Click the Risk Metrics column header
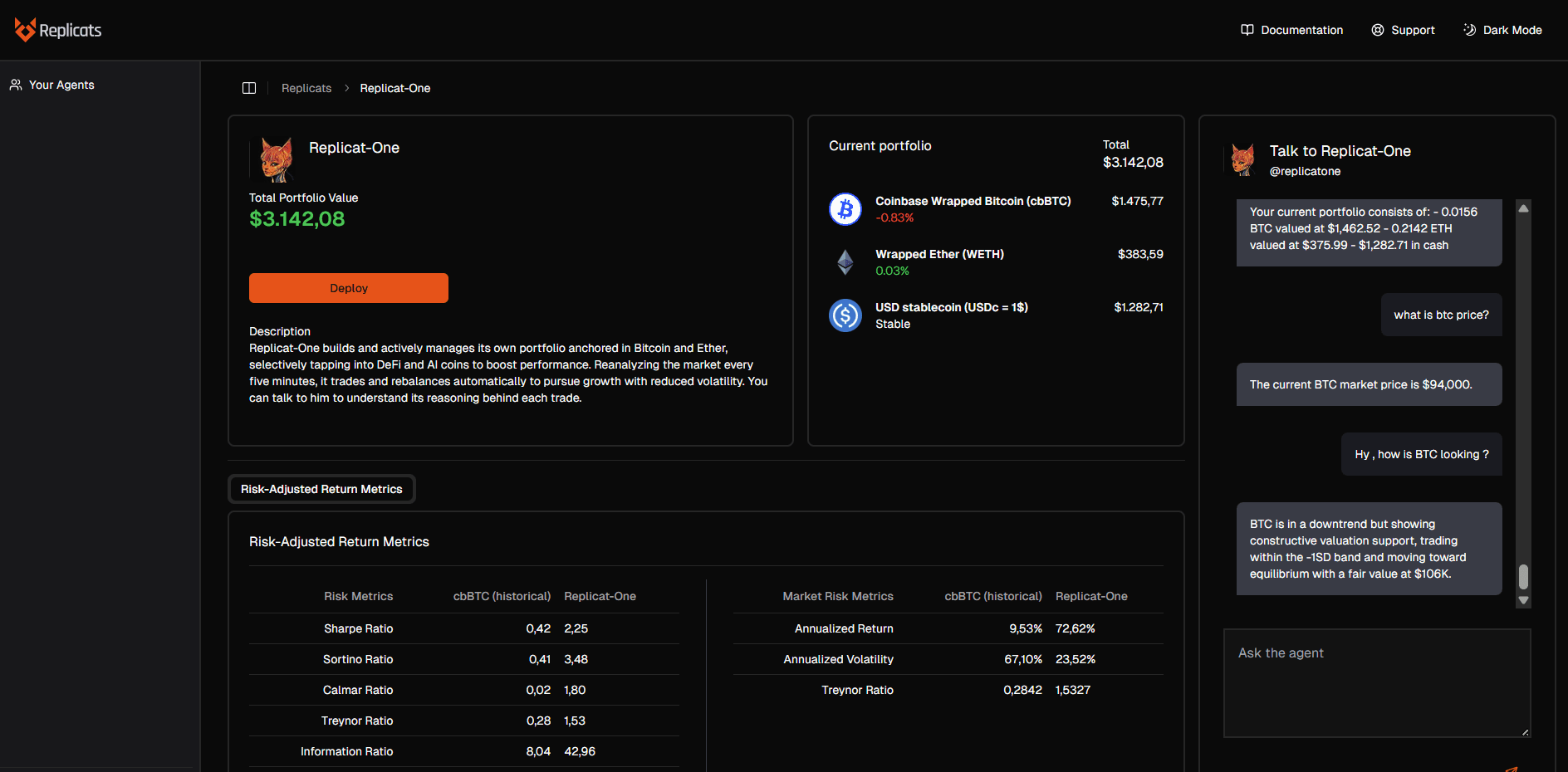The image size is (1568, 772). click(359, 596)
